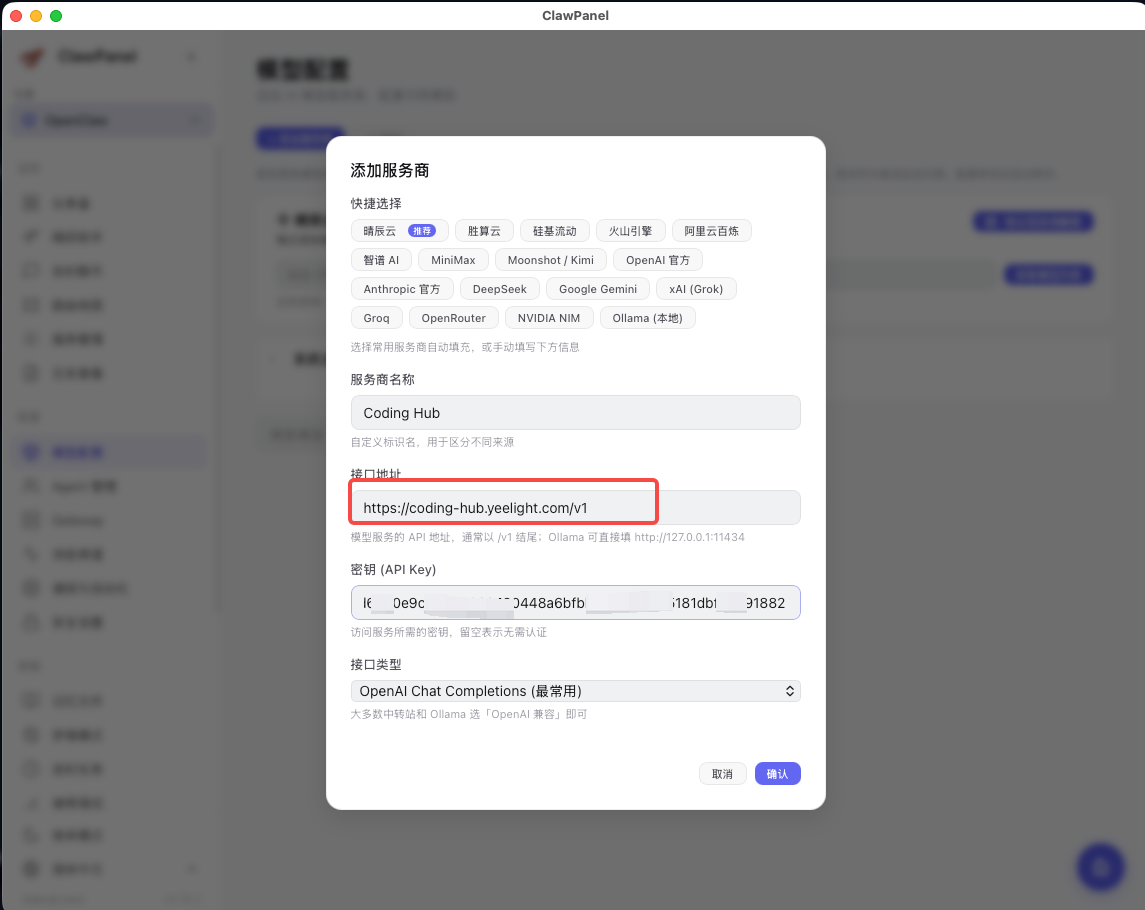
Task: Choose the 胜算云 quick-select provider
Action: point(484,231)
